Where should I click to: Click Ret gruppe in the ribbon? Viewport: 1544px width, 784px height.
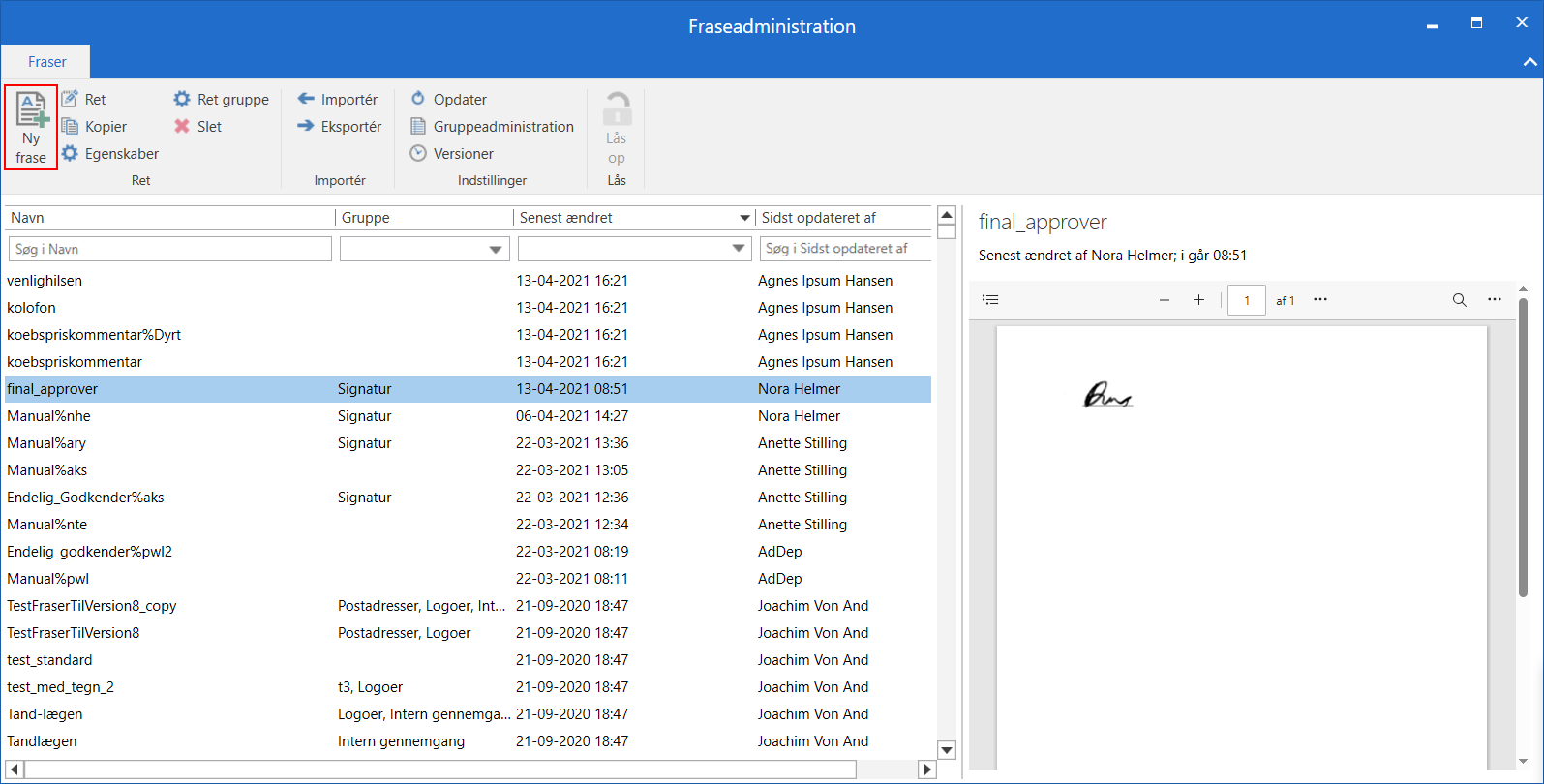point(222,100)
